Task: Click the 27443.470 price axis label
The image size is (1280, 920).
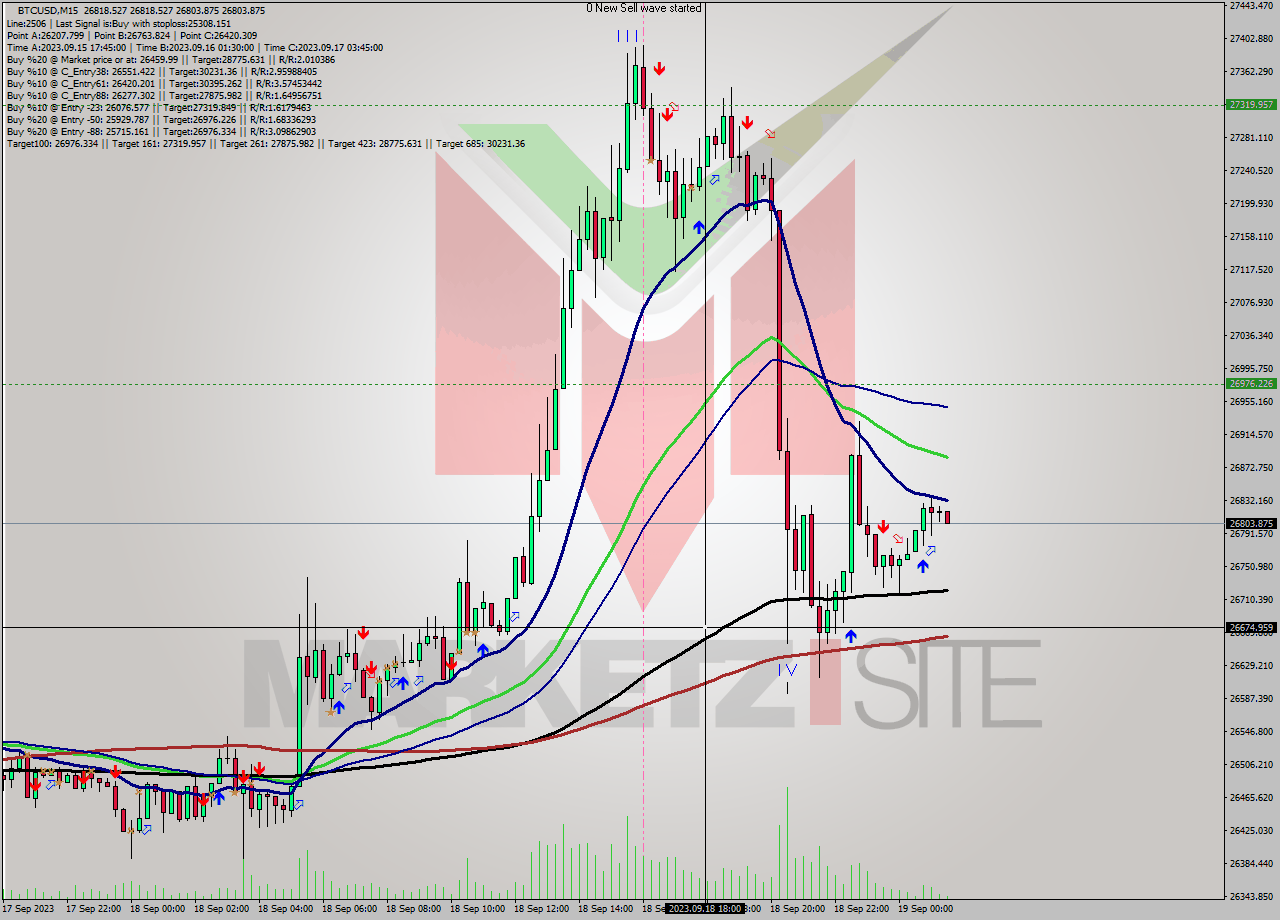Action: tap(1252, 6)
